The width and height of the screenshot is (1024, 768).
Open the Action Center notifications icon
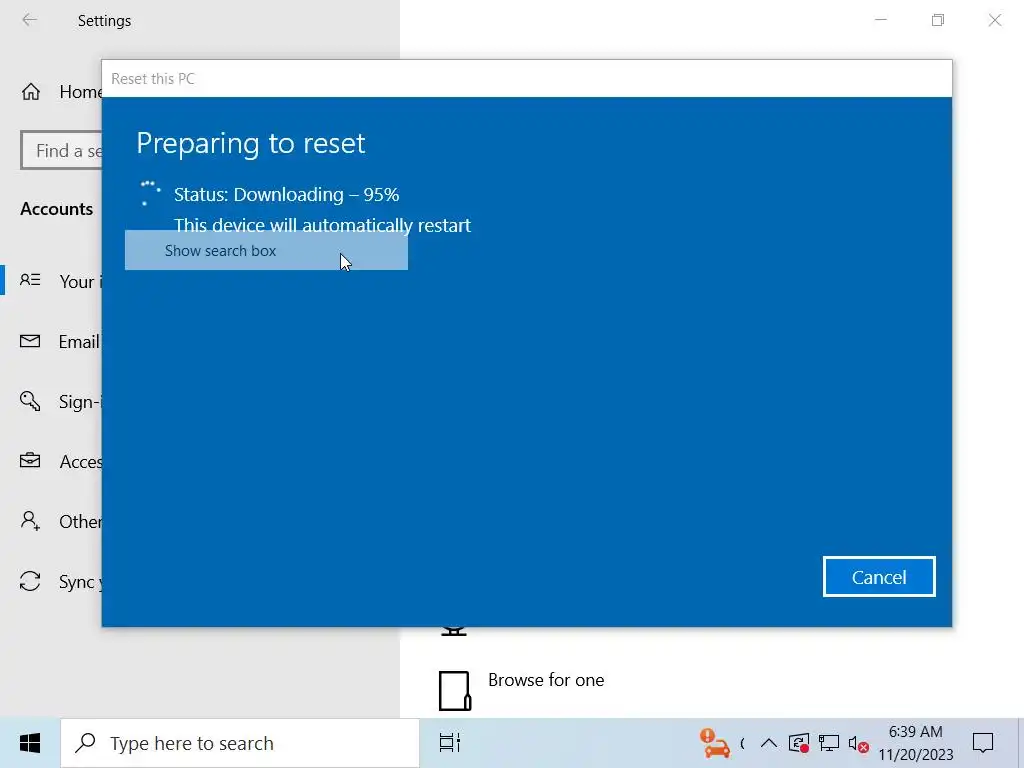[x=983, y=743]
